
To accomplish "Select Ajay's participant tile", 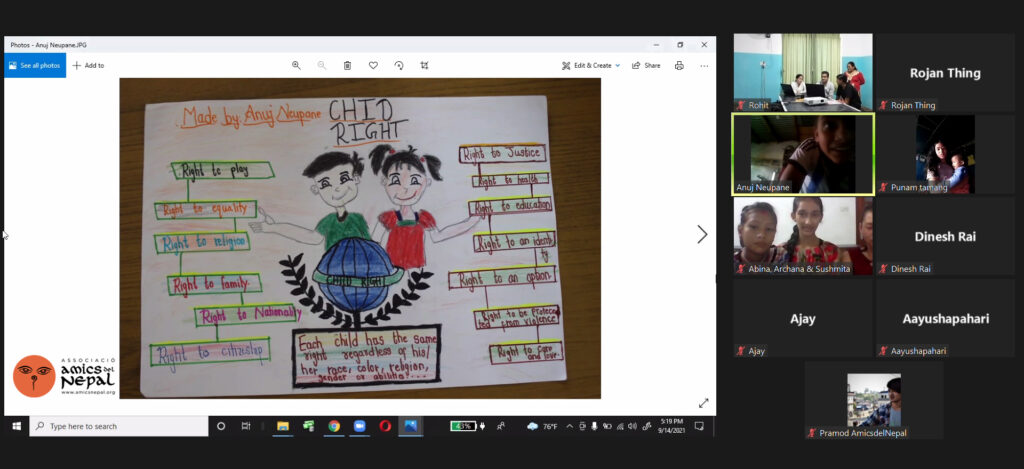I will tap(803, 318).
